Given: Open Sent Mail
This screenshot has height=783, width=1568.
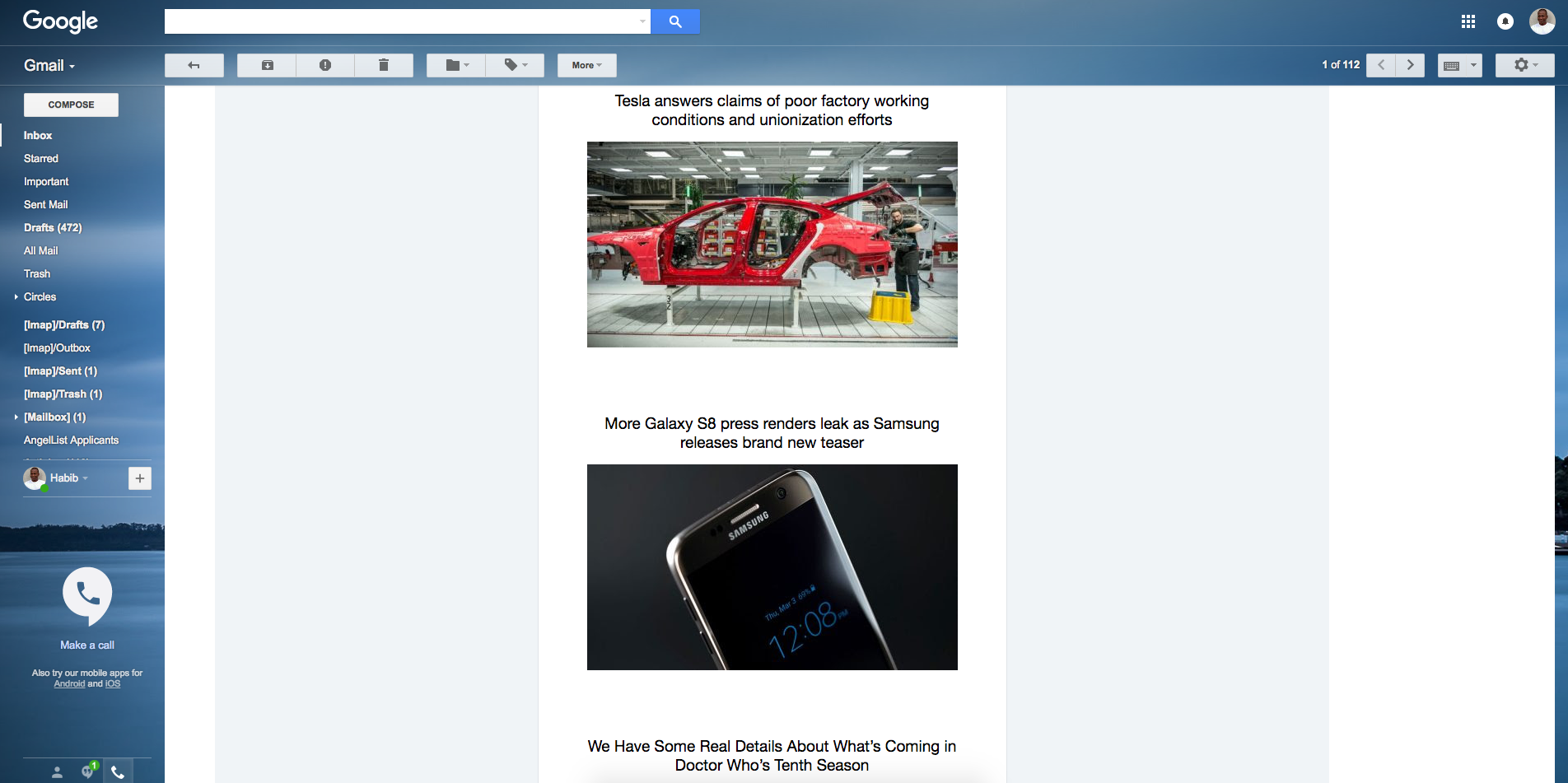Looking at the screenshot, I should tap(46, 204).
